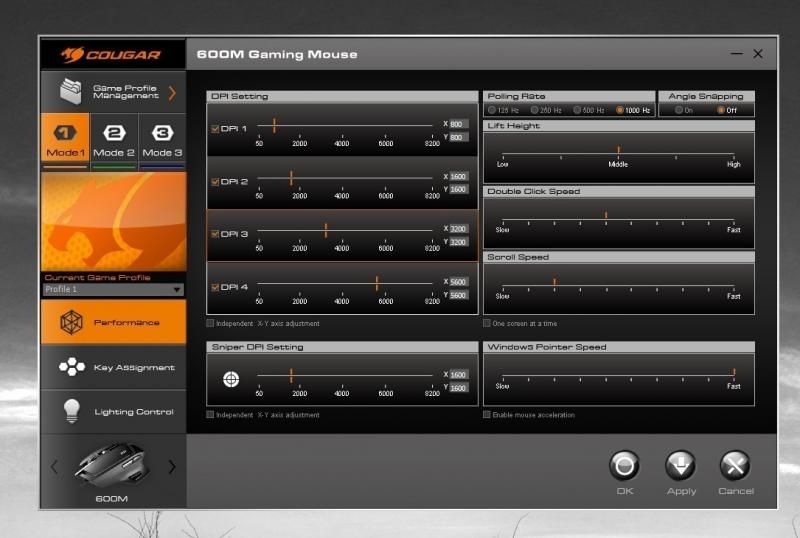Image resolution: width=800 pixels, height=538 pixels.
Task: Click the DPI 4 Y value field
Action: click(459, 295)
